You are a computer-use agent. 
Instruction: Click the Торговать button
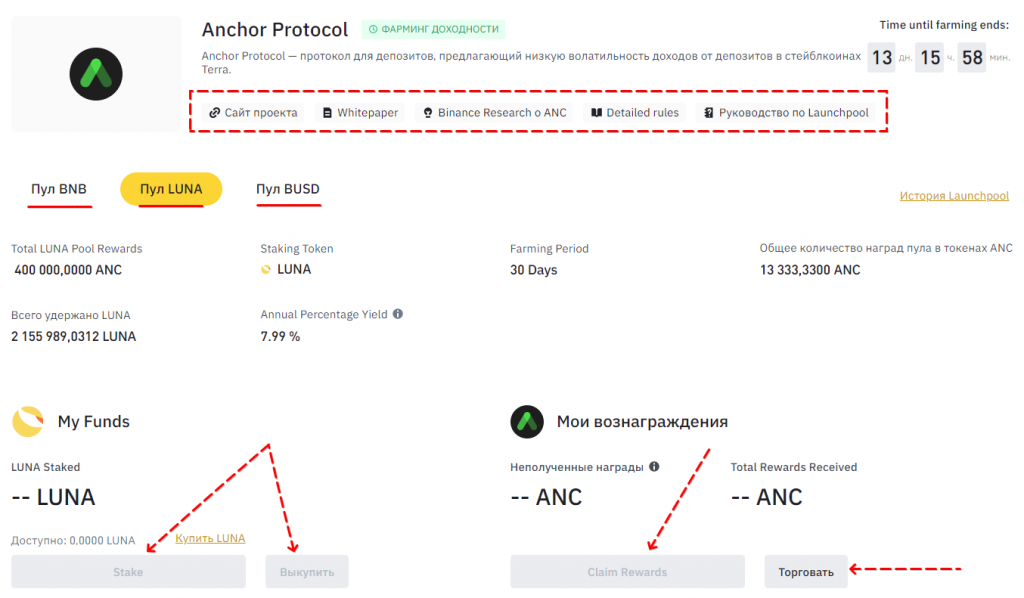806,572
